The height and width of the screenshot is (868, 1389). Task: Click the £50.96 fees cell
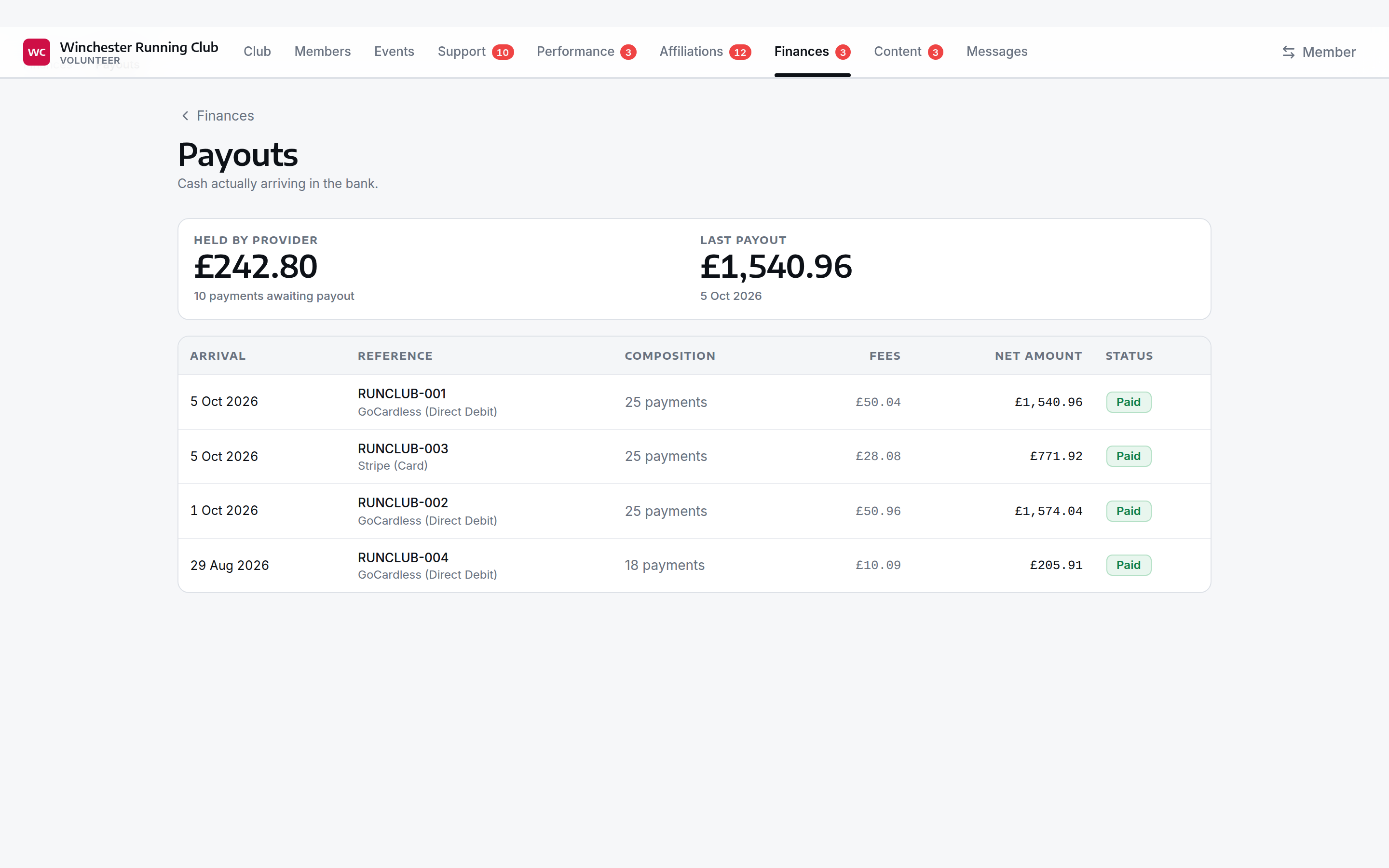coord(878,511)
